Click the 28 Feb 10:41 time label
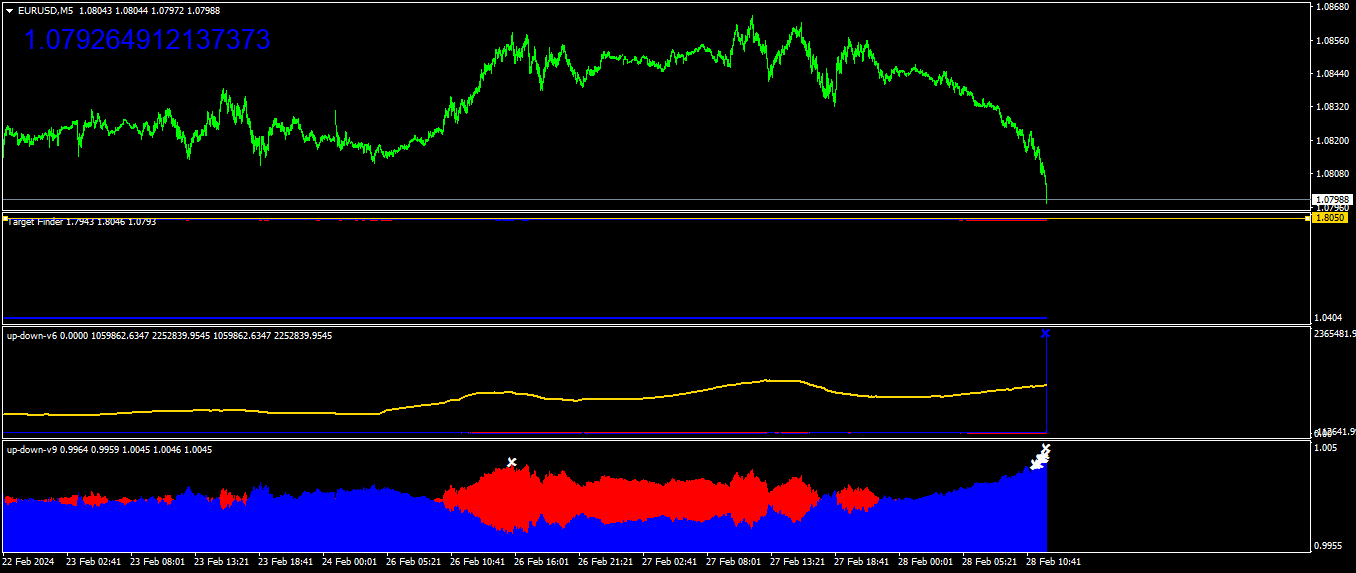The image size is (1356, 573). coord(1054,562)
